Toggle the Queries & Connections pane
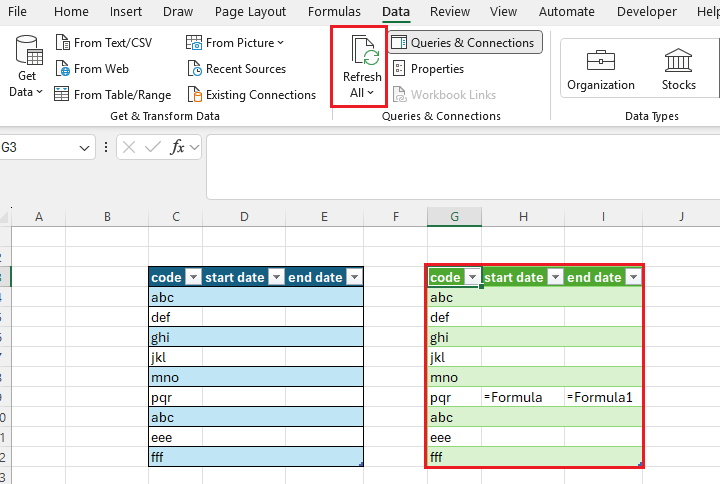 point(465,43)
